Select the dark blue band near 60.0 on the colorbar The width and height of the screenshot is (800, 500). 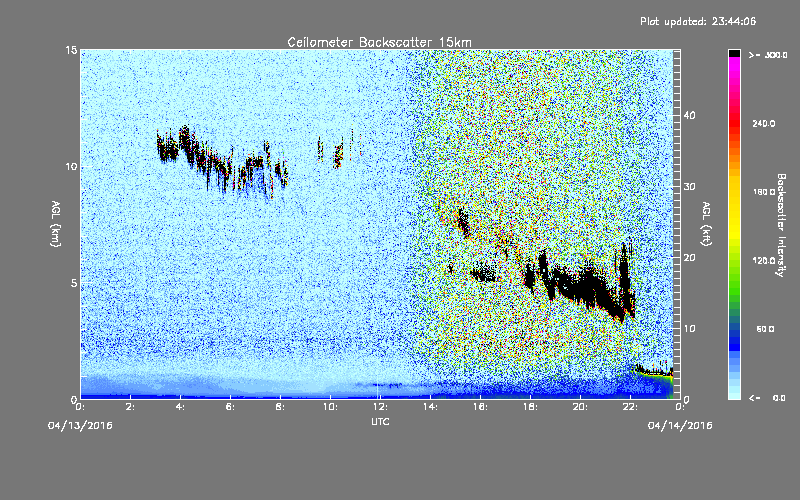pyautogui.click(x=734, y=332)
